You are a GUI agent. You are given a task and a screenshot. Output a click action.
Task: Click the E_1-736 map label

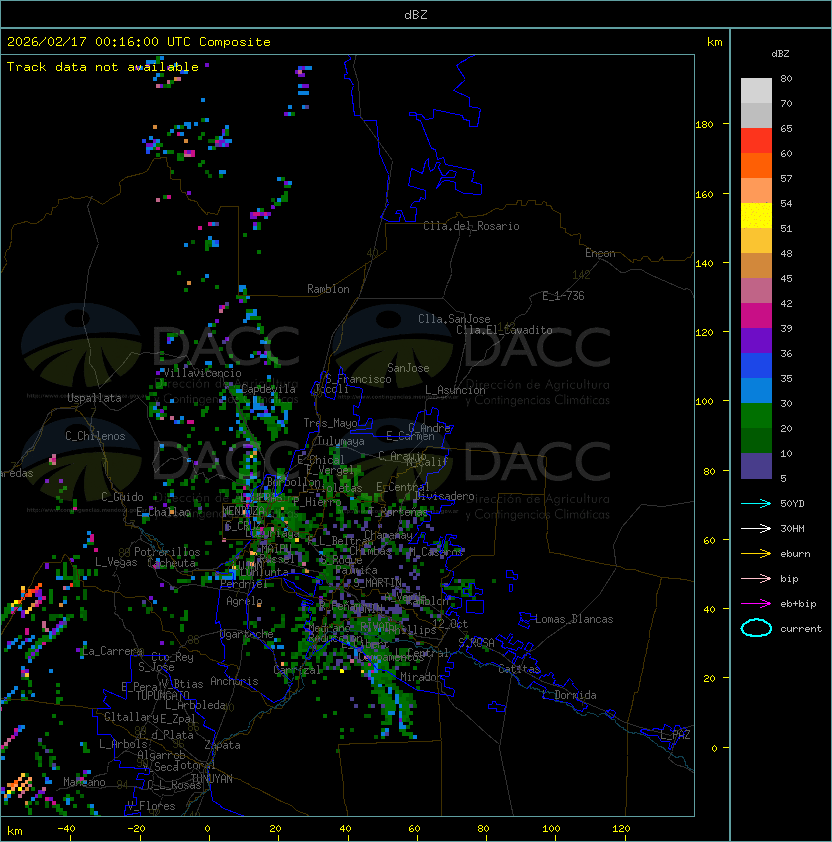[563, 296]
